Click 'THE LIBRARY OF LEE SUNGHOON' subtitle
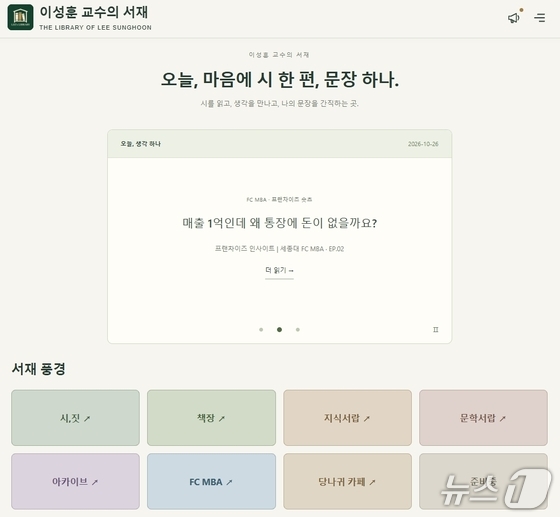The height and width of the screenshot is (517, 560). point(95,27)
